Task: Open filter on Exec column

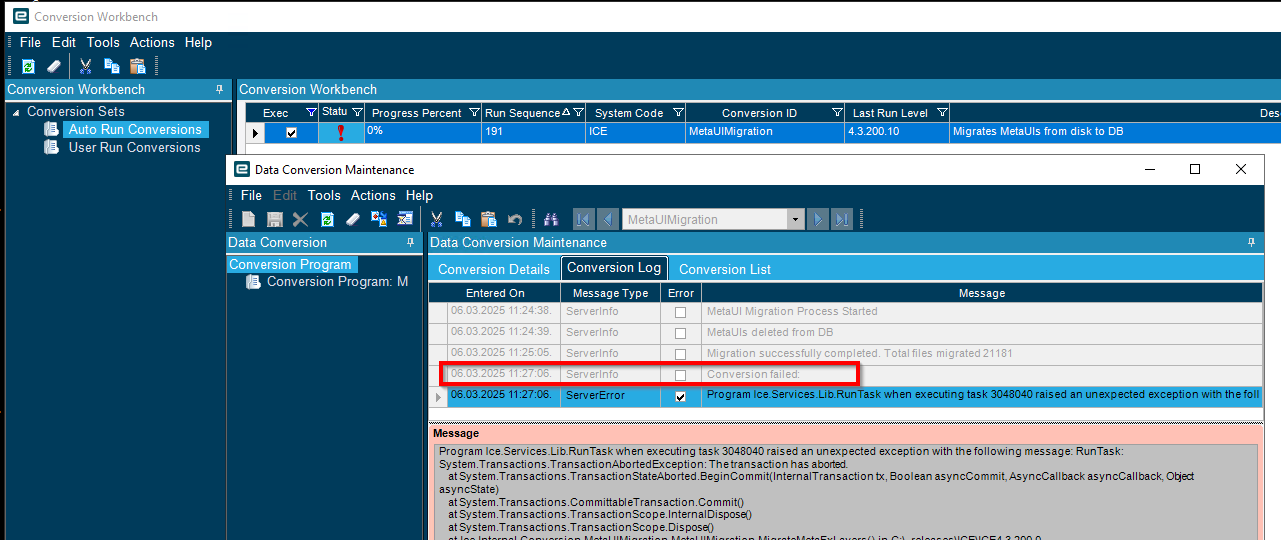Action: [310, 113]
